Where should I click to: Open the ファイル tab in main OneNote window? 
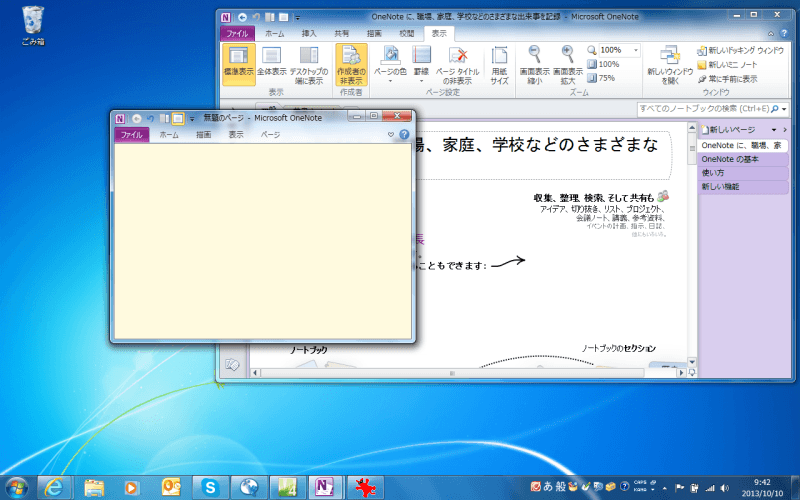coord(237,34)
